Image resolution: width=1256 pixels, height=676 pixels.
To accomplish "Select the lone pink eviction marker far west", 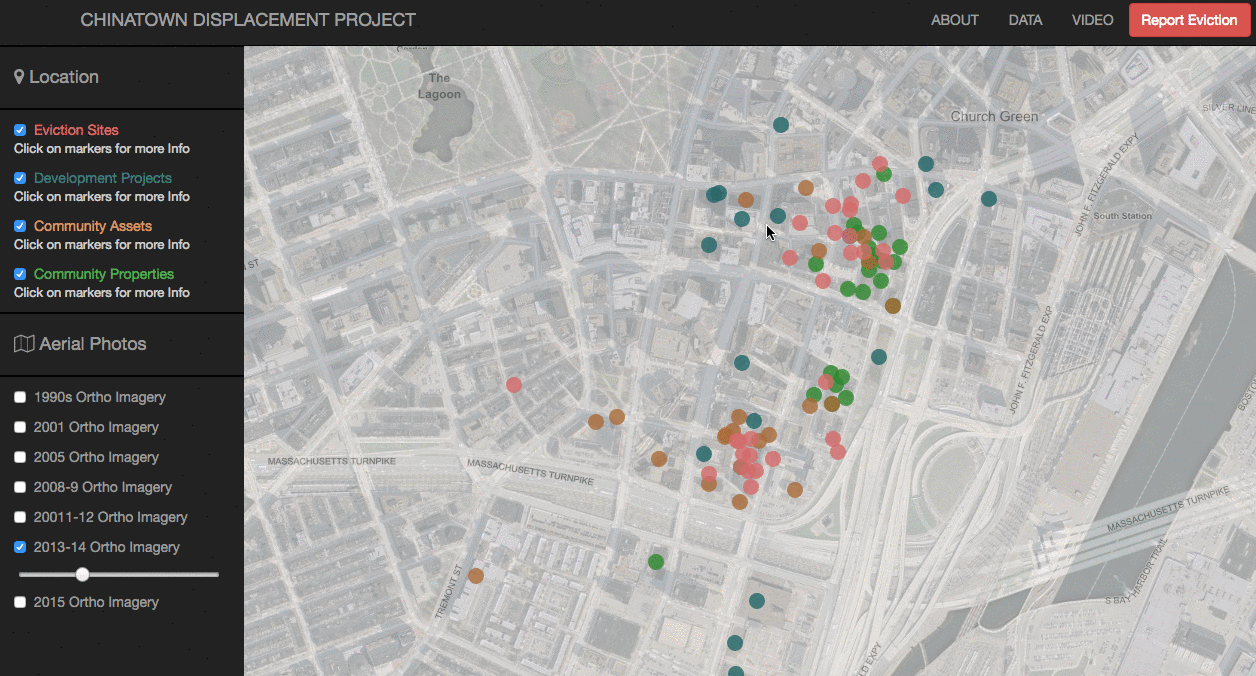I will (x=514, y=385).
